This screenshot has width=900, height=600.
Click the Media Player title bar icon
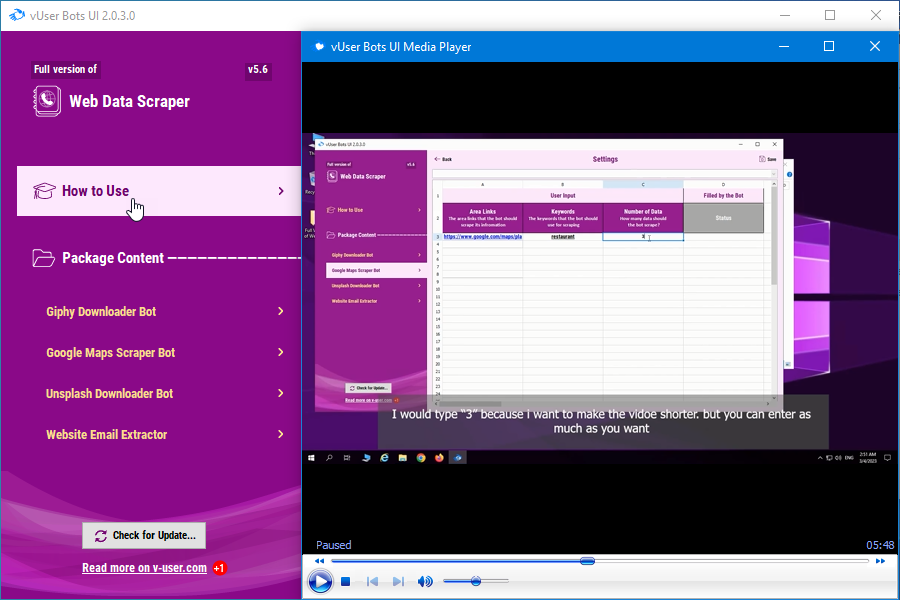(x=319, y=47)
